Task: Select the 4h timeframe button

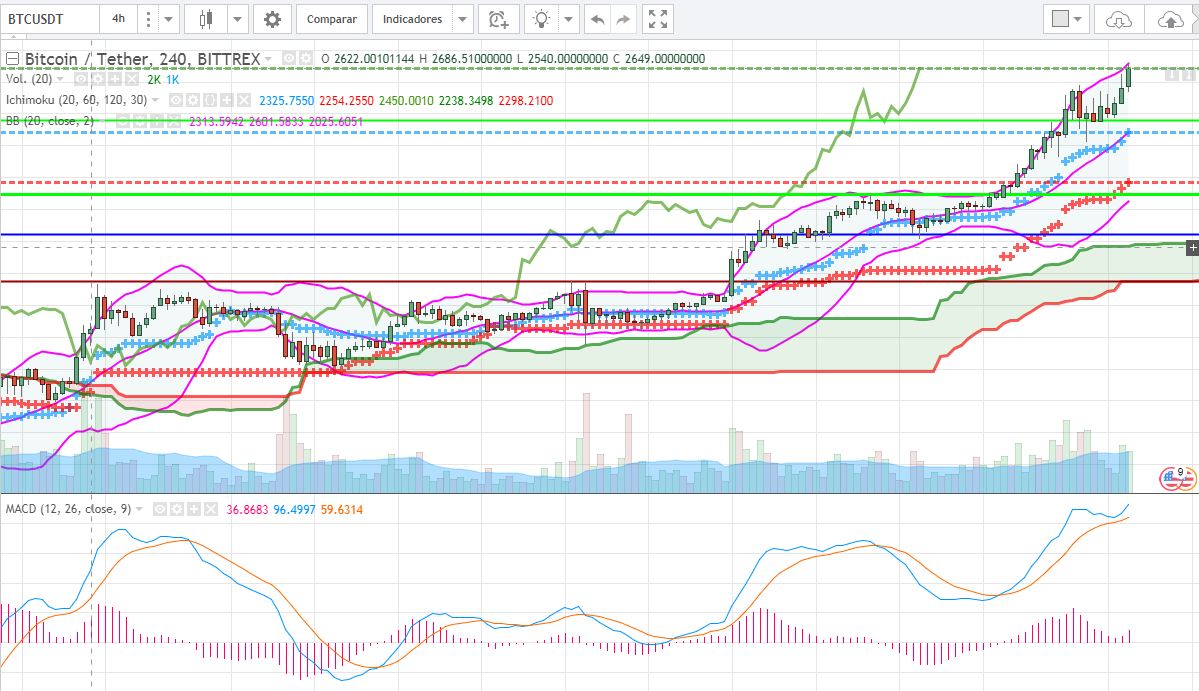Action: (x=119, y=19)
